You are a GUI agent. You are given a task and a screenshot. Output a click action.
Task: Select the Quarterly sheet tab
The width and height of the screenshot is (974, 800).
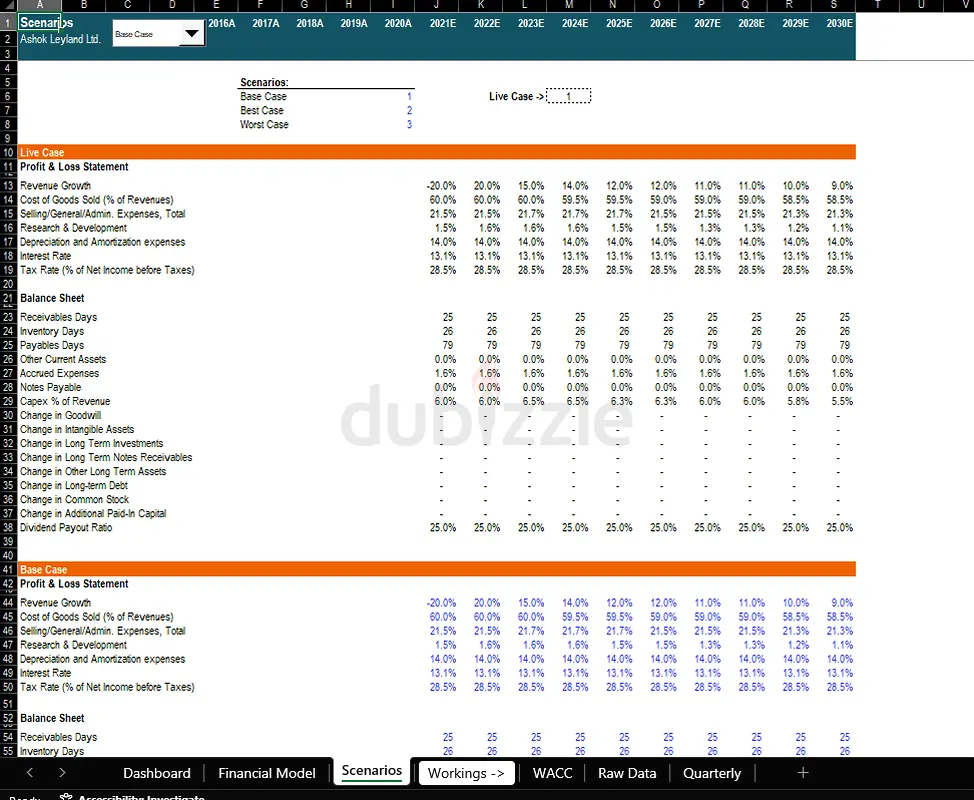[711, 772]
